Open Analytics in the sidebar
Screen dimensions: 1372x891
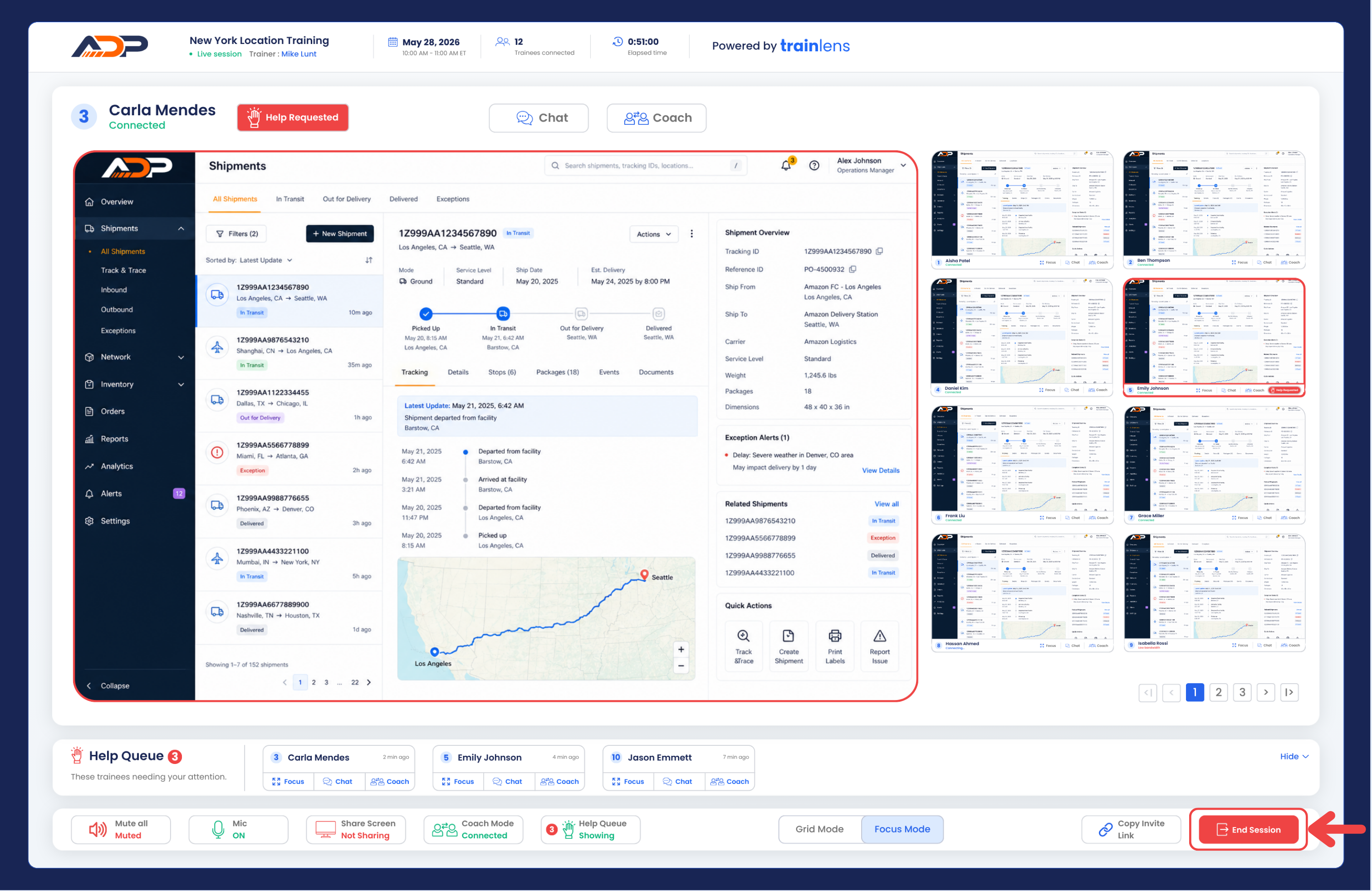coord(135,466)
